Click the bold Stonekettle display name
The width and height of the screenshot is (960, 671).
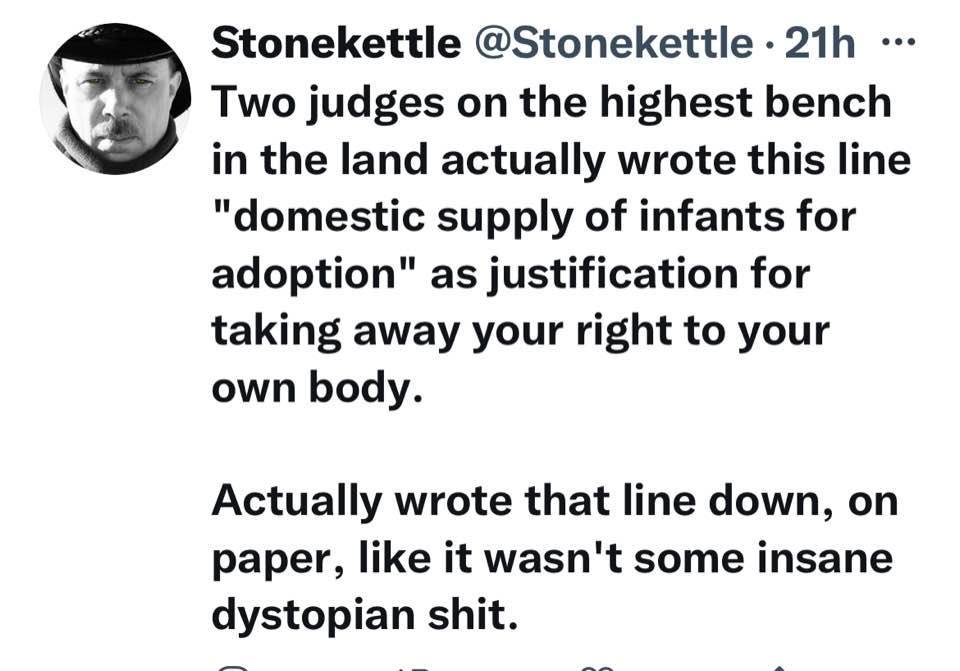(x=336, y=43)
